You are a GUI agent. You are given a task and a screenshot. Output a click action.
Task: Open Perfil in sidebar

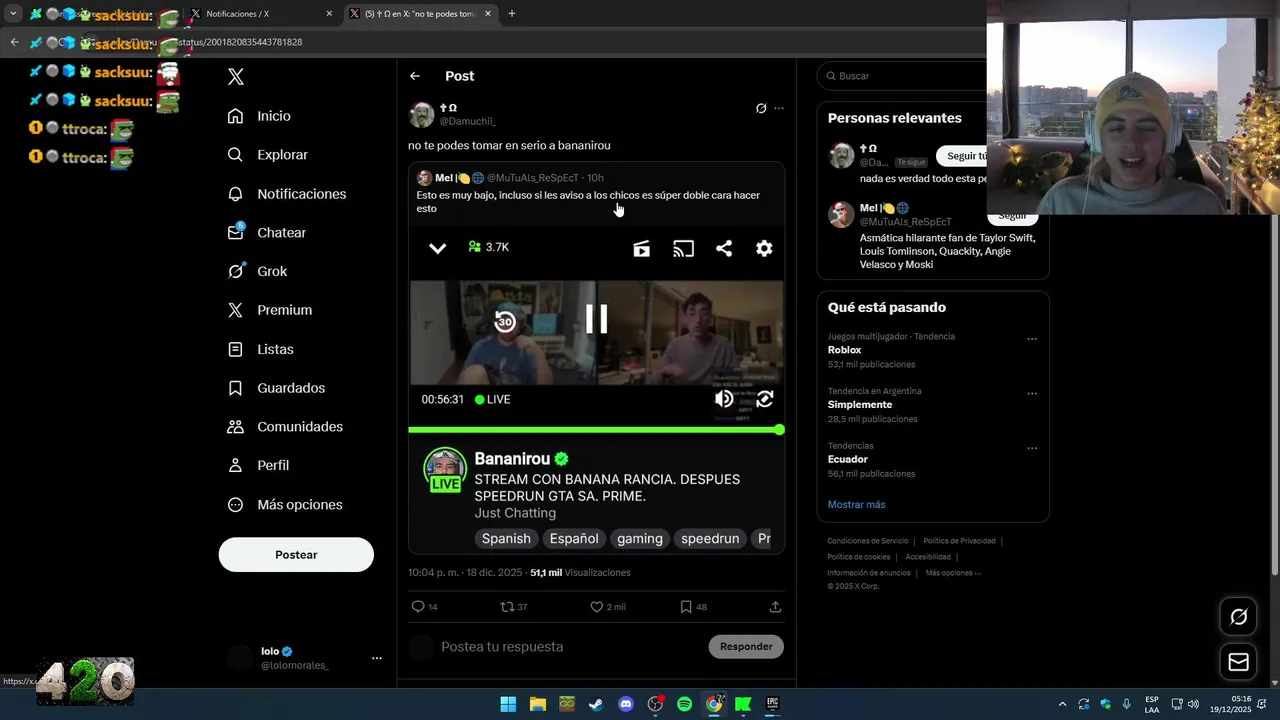coord(258,466)
